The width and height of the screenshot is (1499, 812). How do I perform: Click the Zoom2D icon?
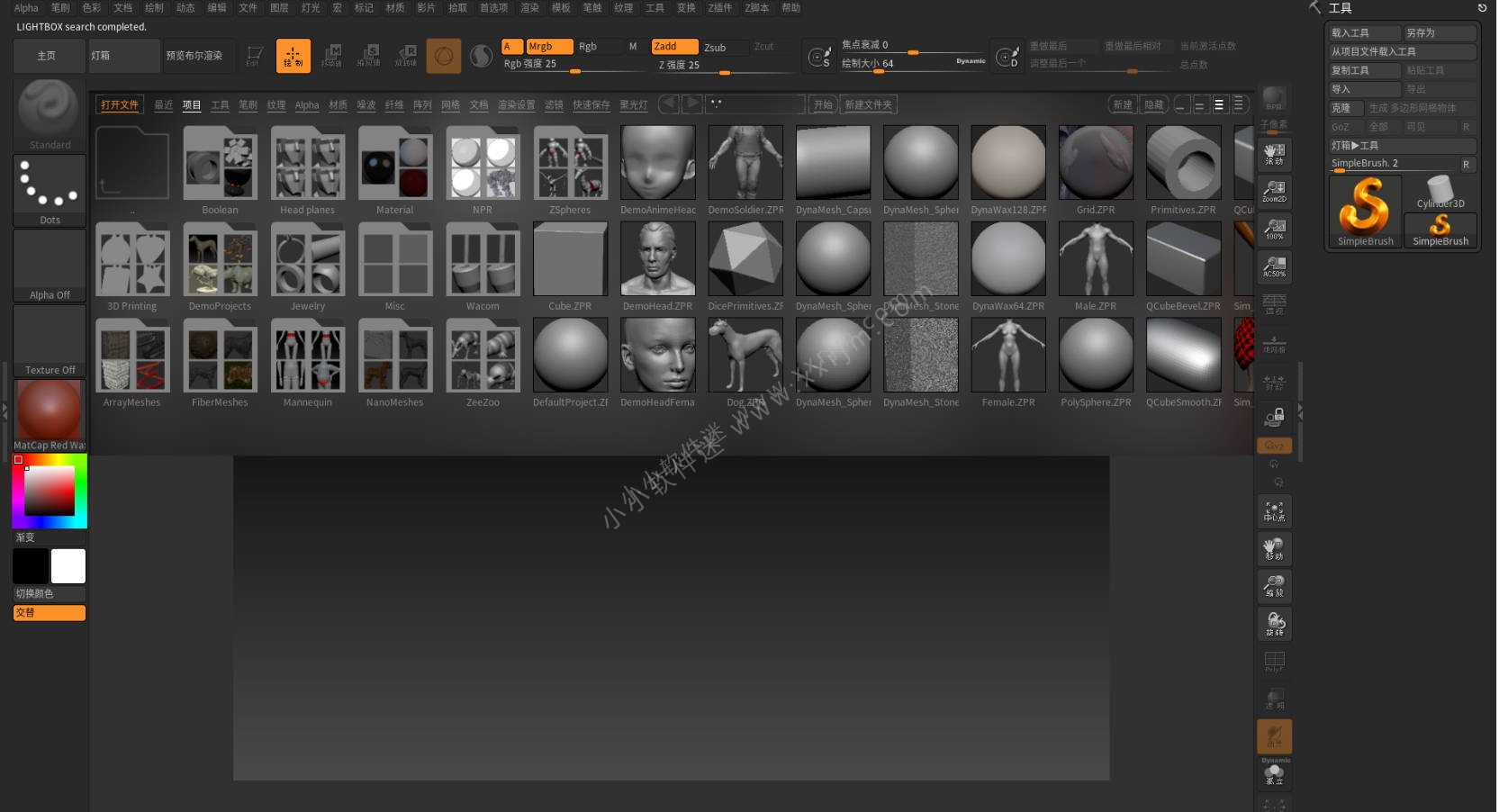[x=1275, y=191]
